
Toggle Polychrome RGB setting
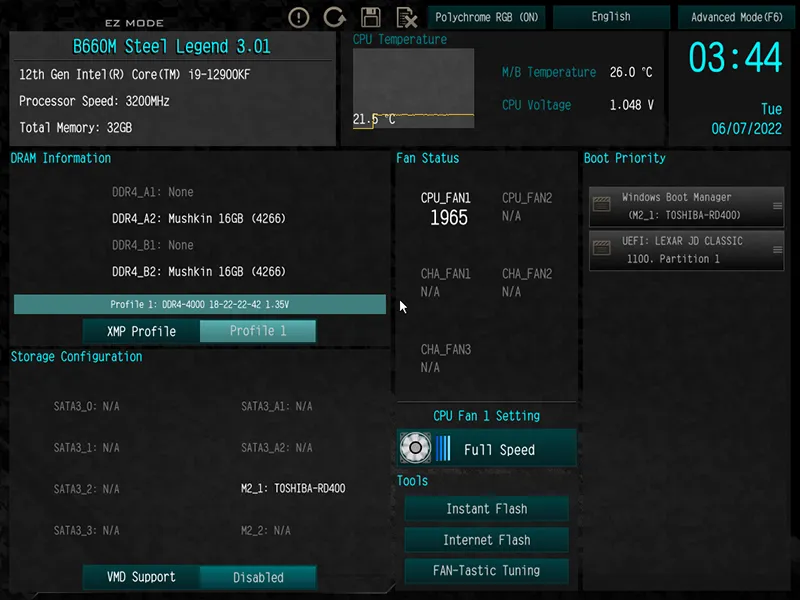[x=486, y=17]
